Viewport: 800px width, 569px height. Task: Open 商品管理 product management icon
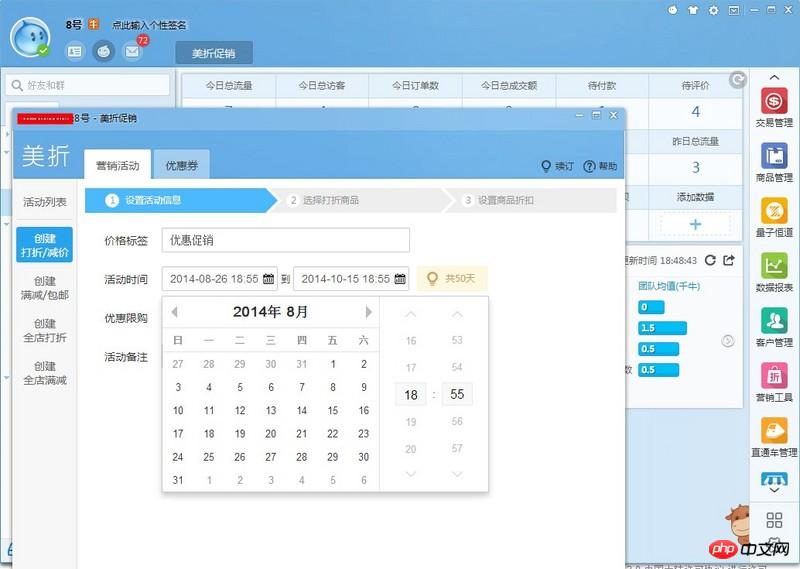pyautogui.click(x=774, y=155)
